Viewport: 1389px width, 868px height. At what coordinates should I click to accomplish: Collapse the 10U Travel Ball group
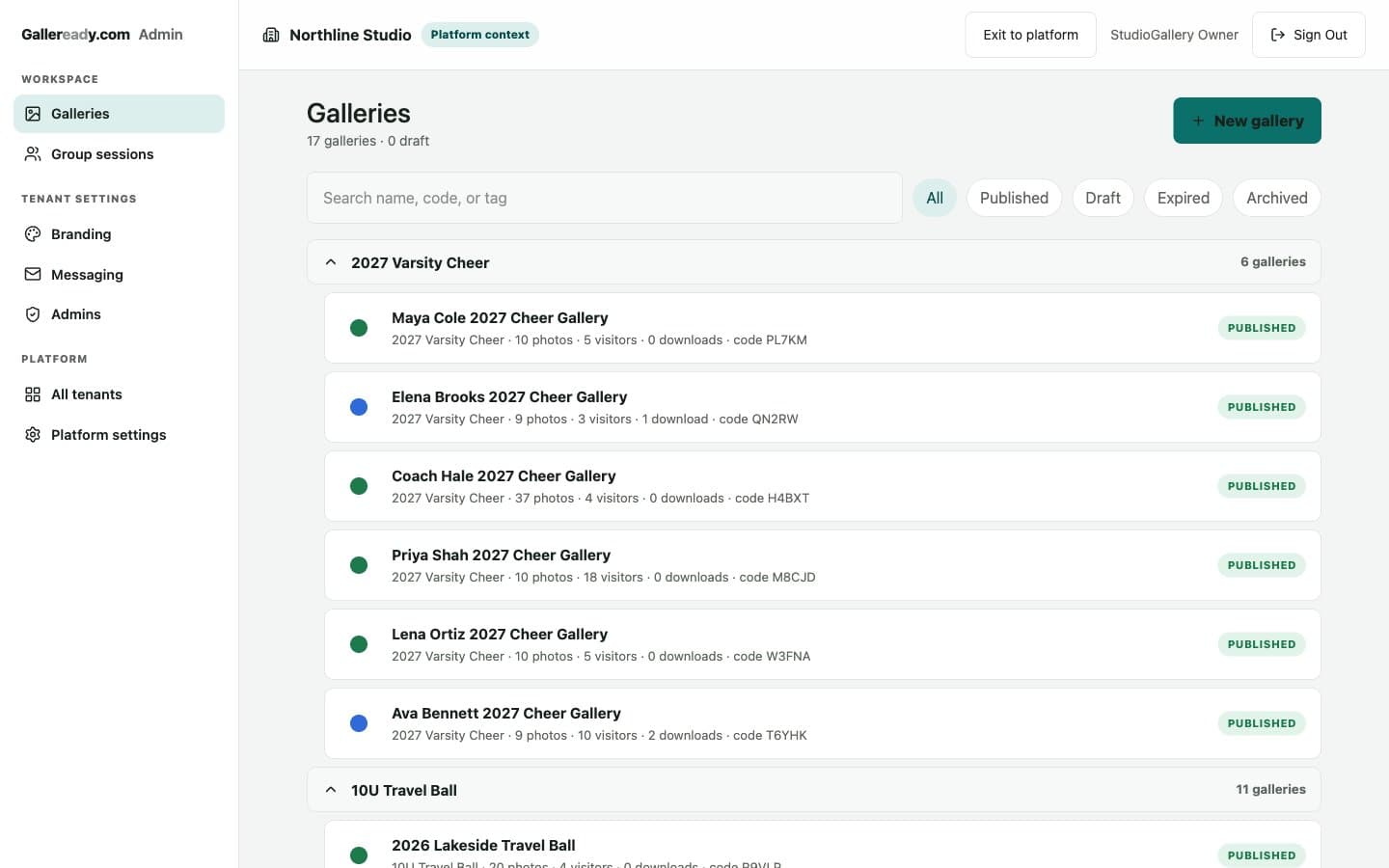pos(331,790)
